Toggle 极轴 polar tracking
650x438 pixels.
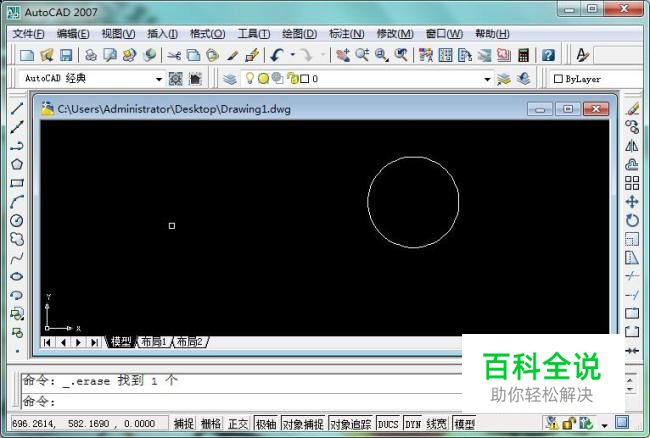(x=266, y=423)
